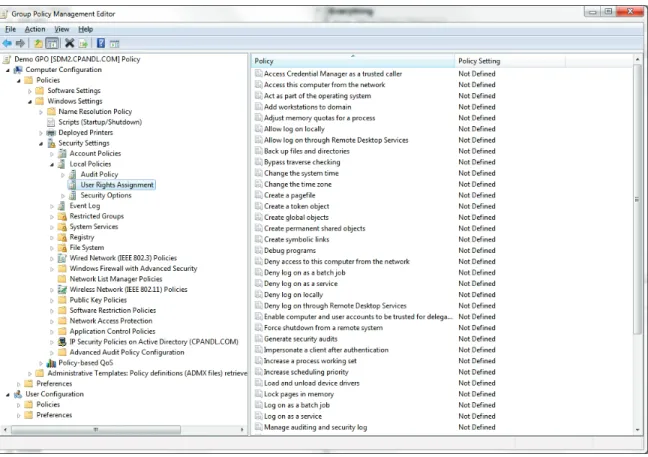Image resolution: width=648 pixels, height=457 pixels.
Task: Click the Security Settings lock folder icon
Action: pyautogui.click(x=51, y=143)
